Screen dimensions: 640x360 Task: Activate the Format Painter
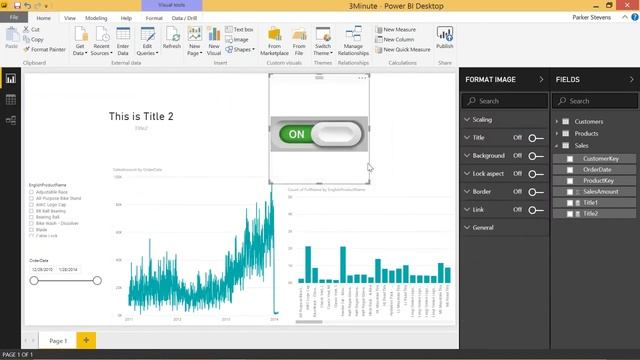click(44, 49)
